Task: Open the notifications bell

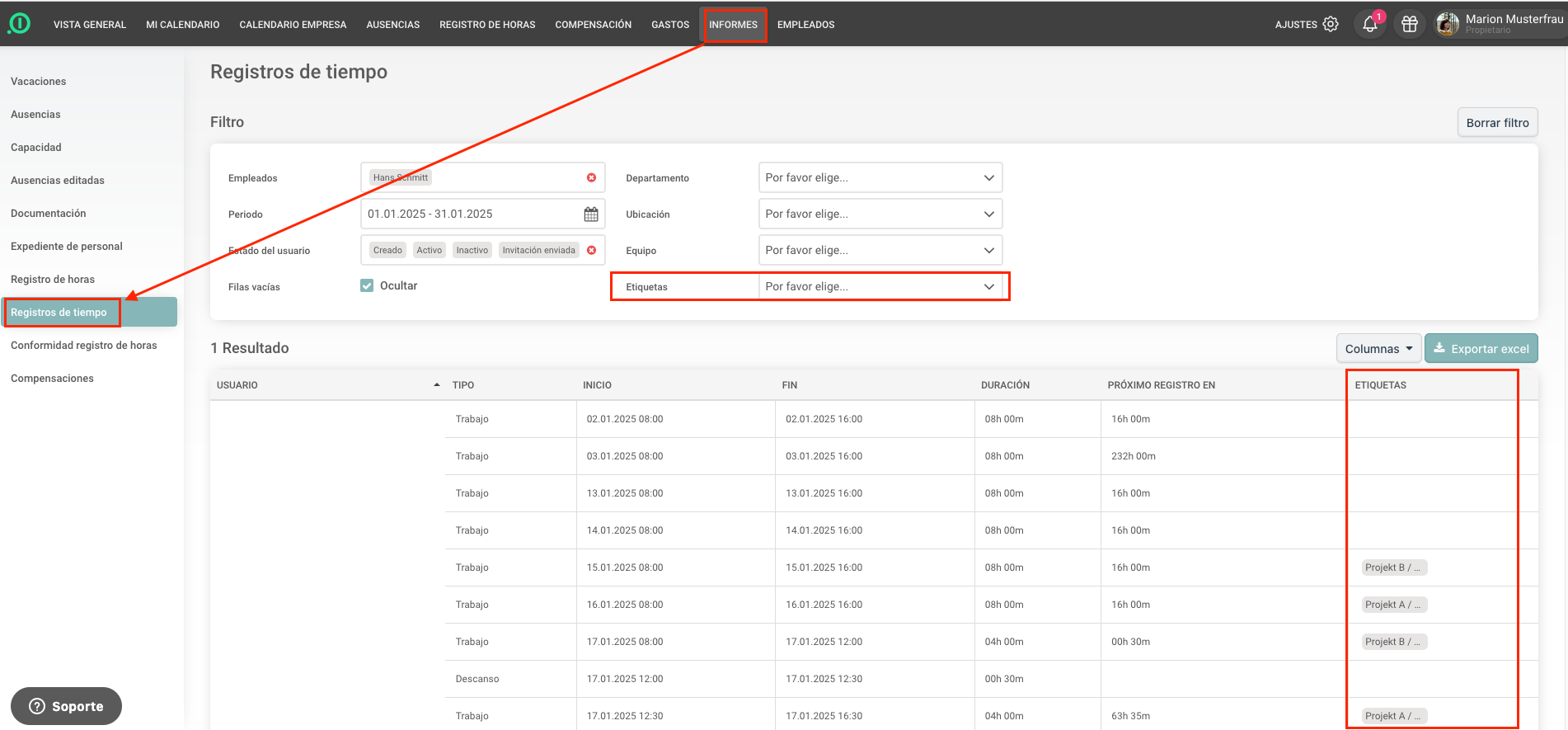Action: (x=1370, y=25)
